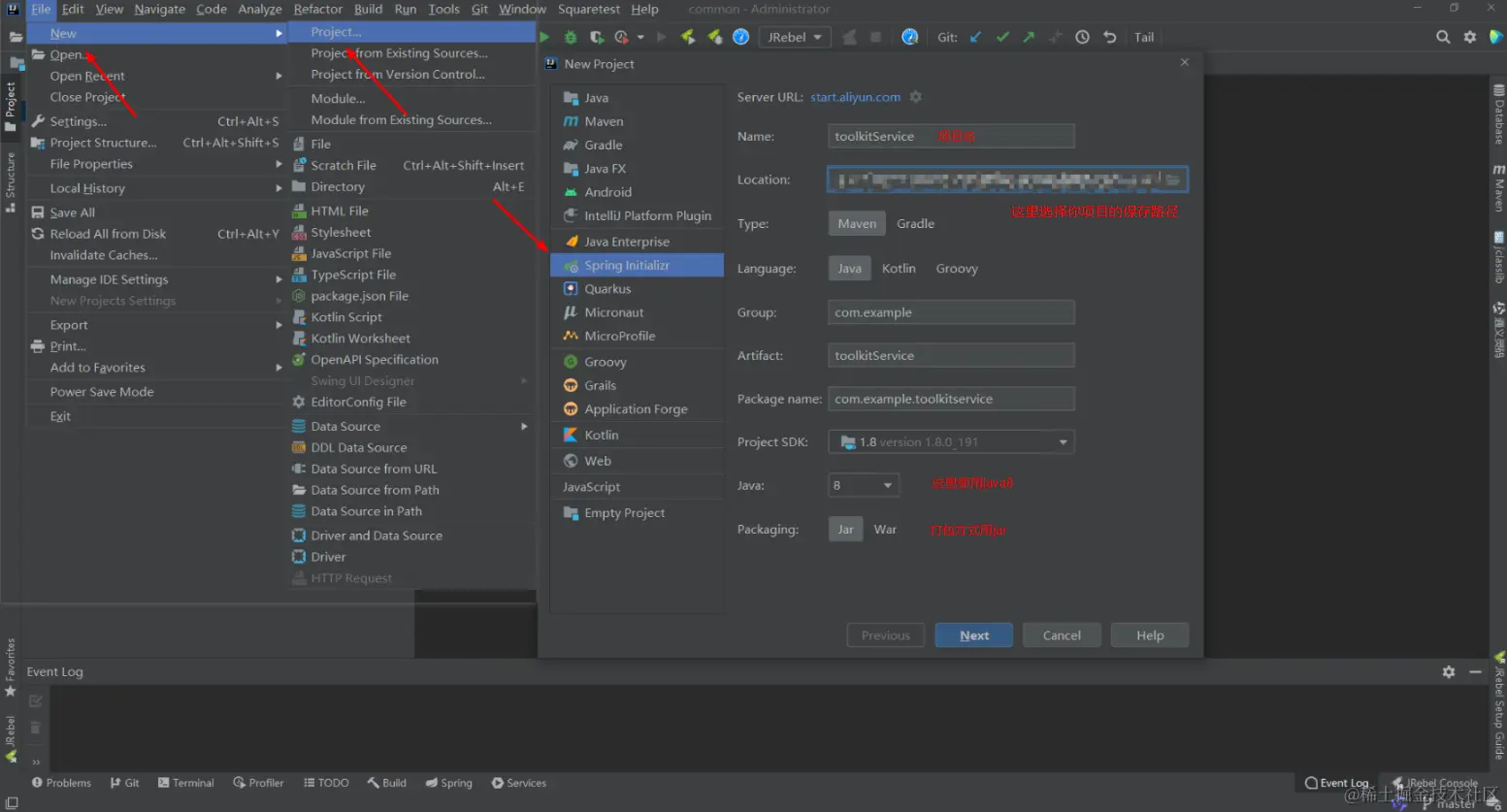Click Settings... in File menu

pyautogui.click(x=156, y=121)
